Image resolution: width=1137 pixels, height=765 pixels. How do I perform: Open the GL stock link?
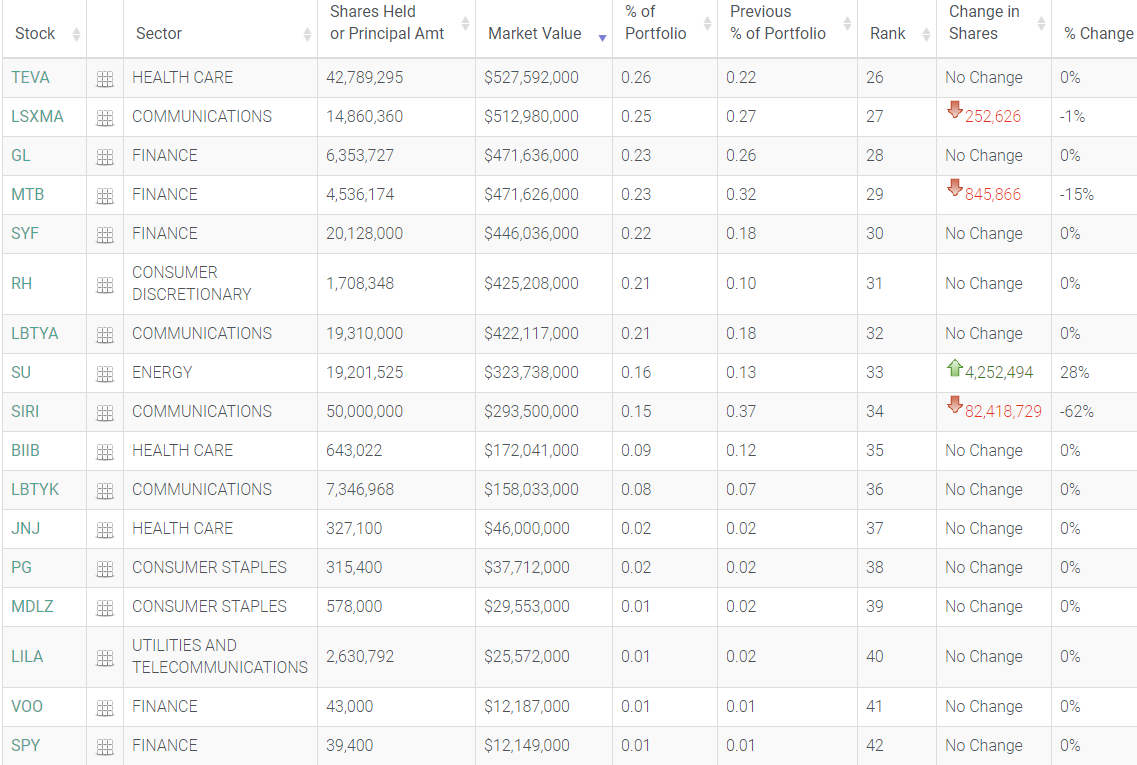point(21,156)
